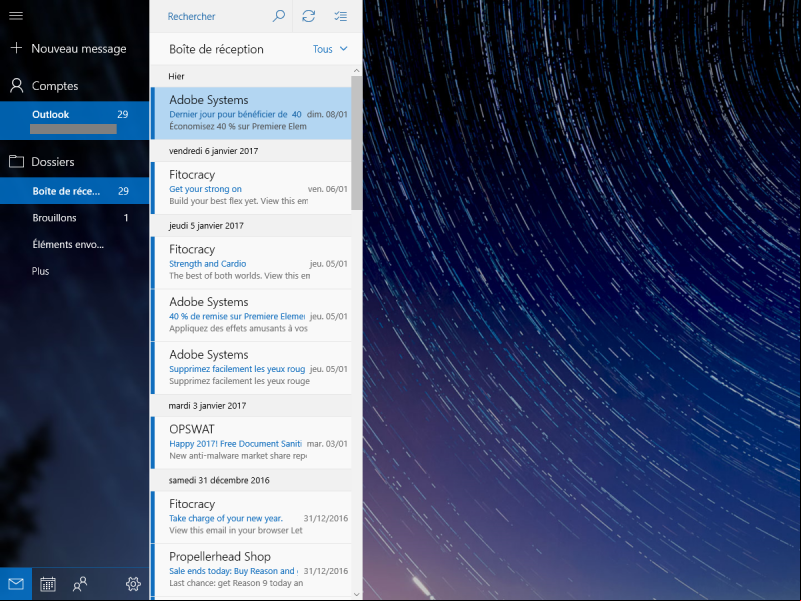Open the Calendar app icon
The width and height of the screenshot is (801, 601).
click(48, 584)
